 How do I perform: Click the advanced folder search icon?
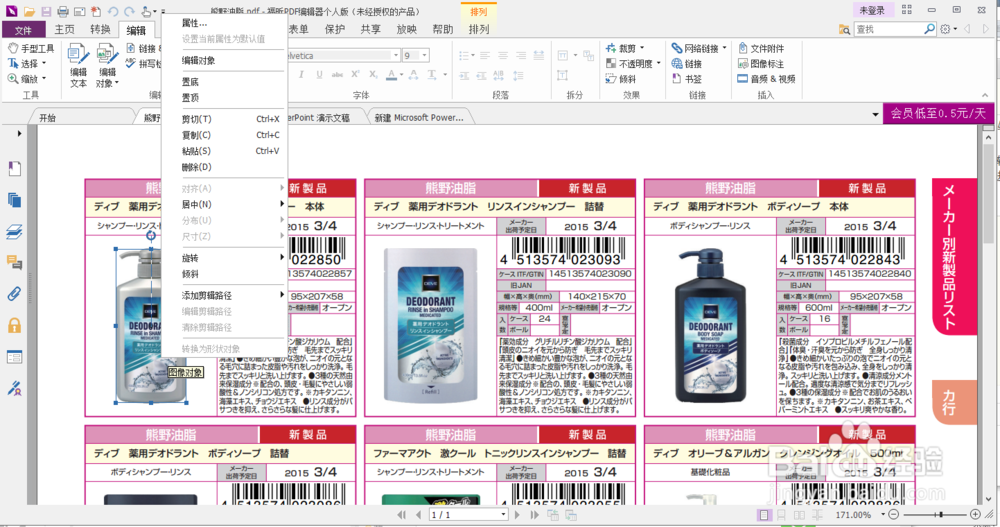click(844, 29)
